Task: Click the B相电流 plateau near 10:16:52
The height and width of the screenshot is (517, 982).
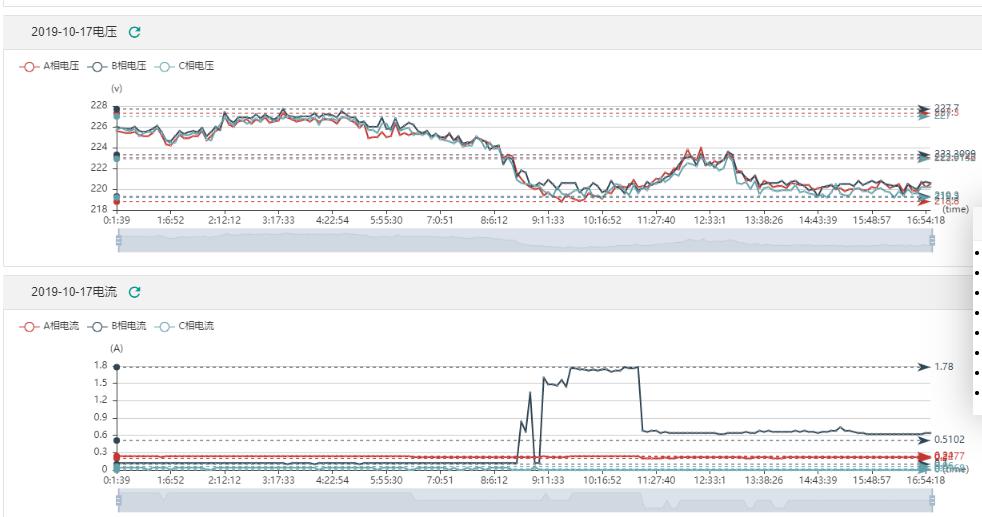Action: point(602,369)
